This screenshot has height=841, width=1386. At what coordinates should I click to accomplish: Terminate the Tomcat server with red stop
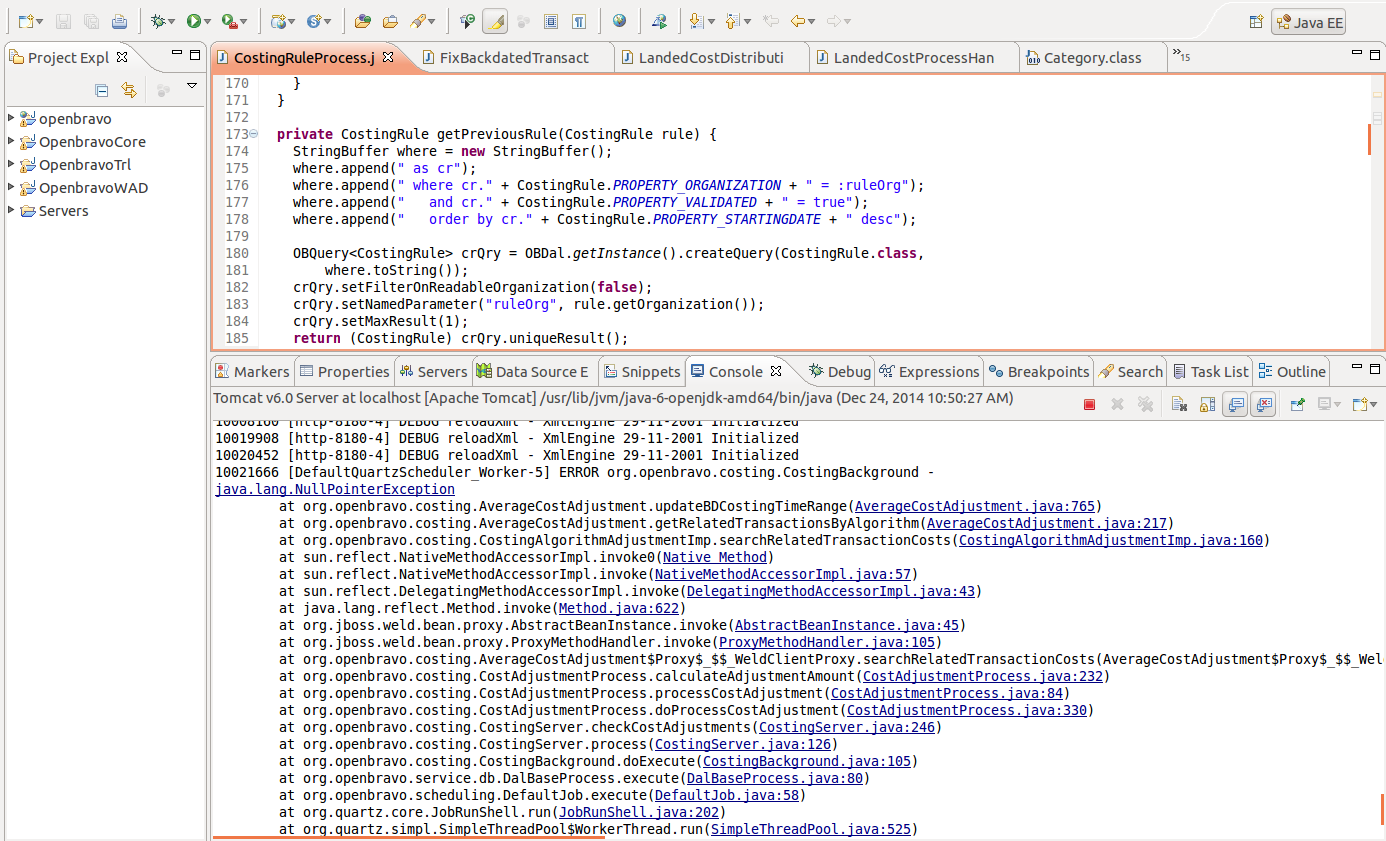(x=1089, y=404)
